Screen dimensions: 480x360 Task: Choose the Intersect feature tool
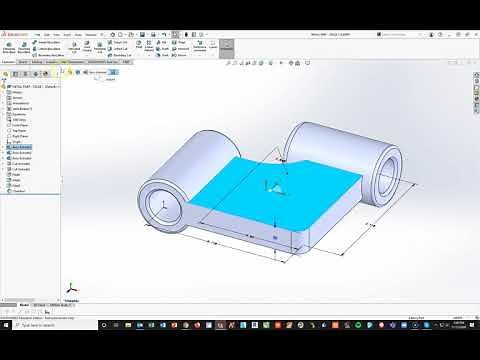181,49
